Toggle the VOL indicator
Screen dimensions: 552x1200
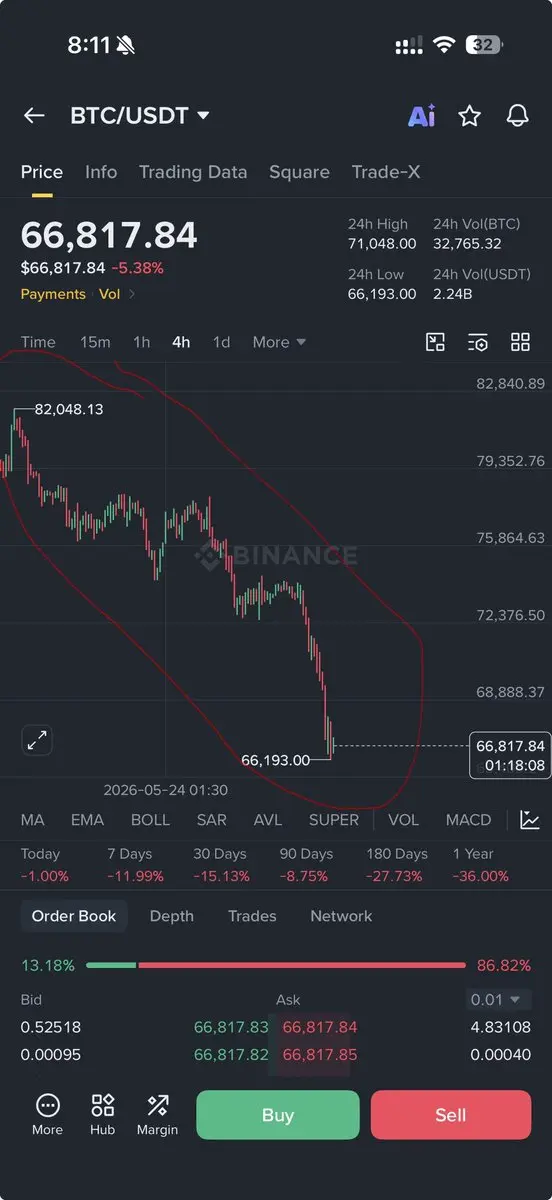[x=403, y=820]
